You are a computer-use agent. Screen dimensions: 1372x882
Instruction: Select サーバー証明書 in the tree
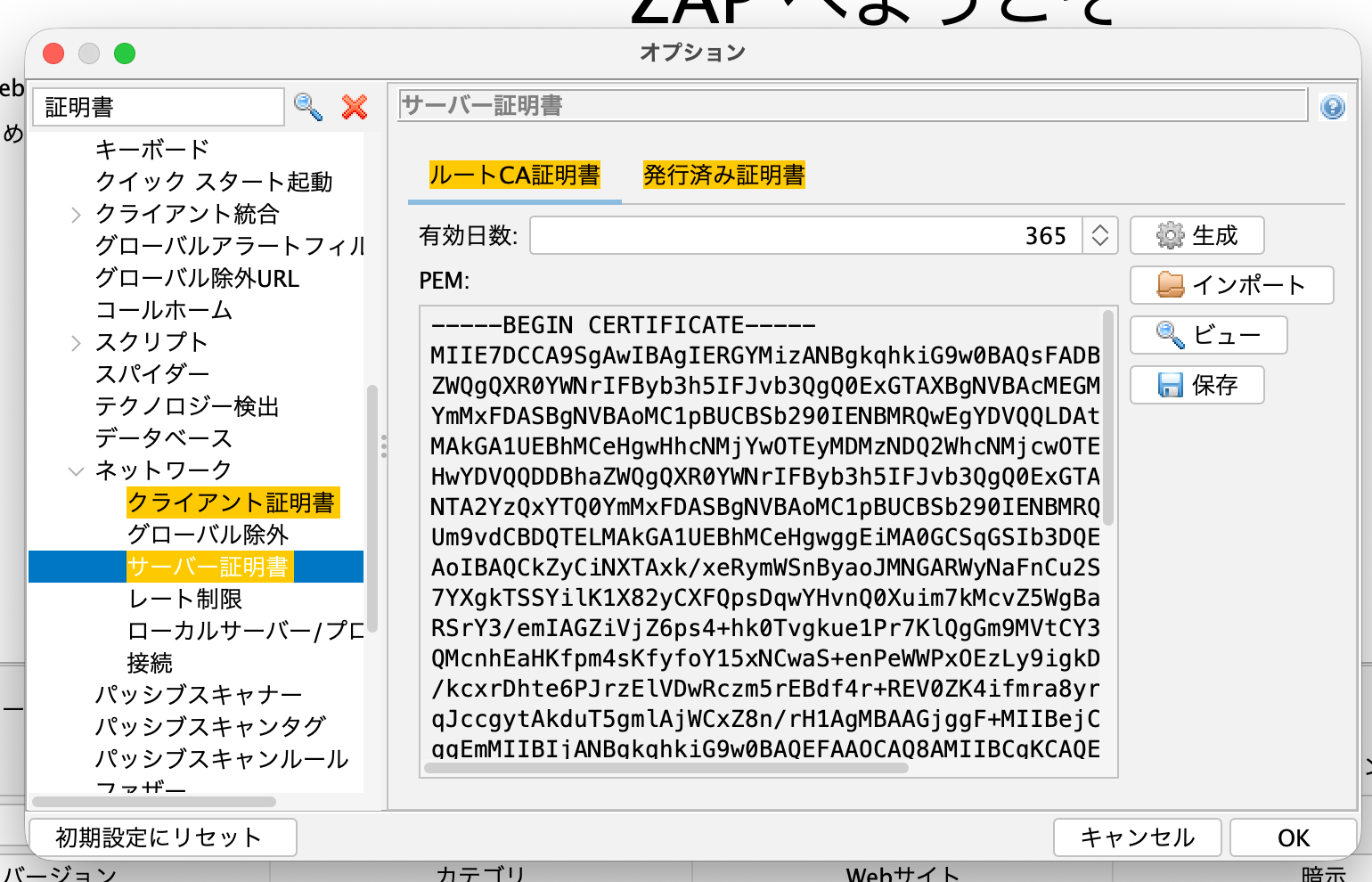(x=208, y=567)
